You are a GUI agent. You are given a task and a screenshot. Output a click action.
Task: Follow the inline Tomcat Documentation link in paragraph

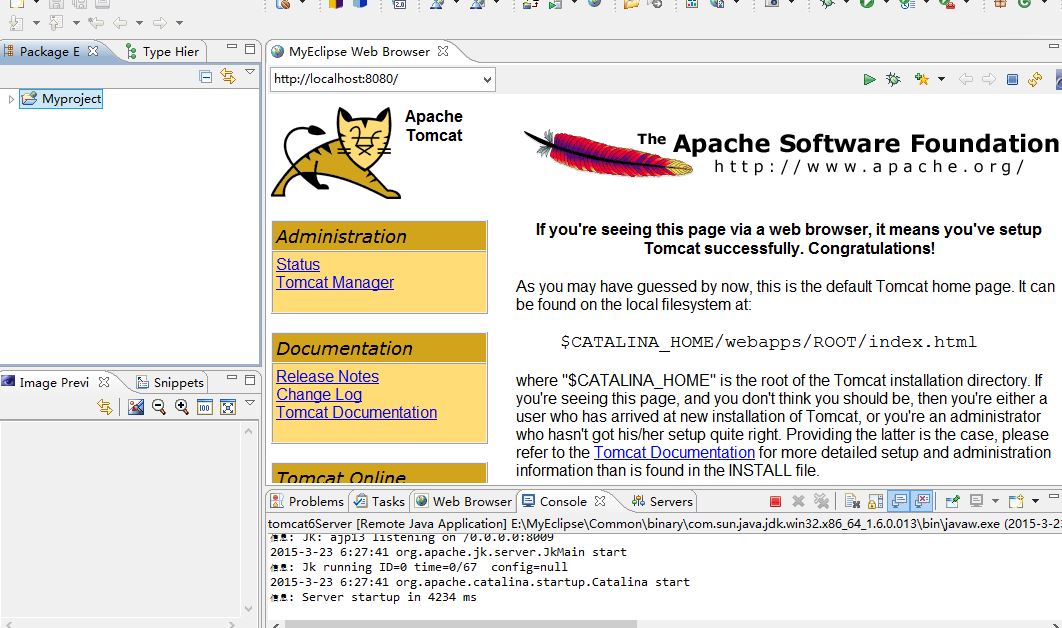[674, 452]
